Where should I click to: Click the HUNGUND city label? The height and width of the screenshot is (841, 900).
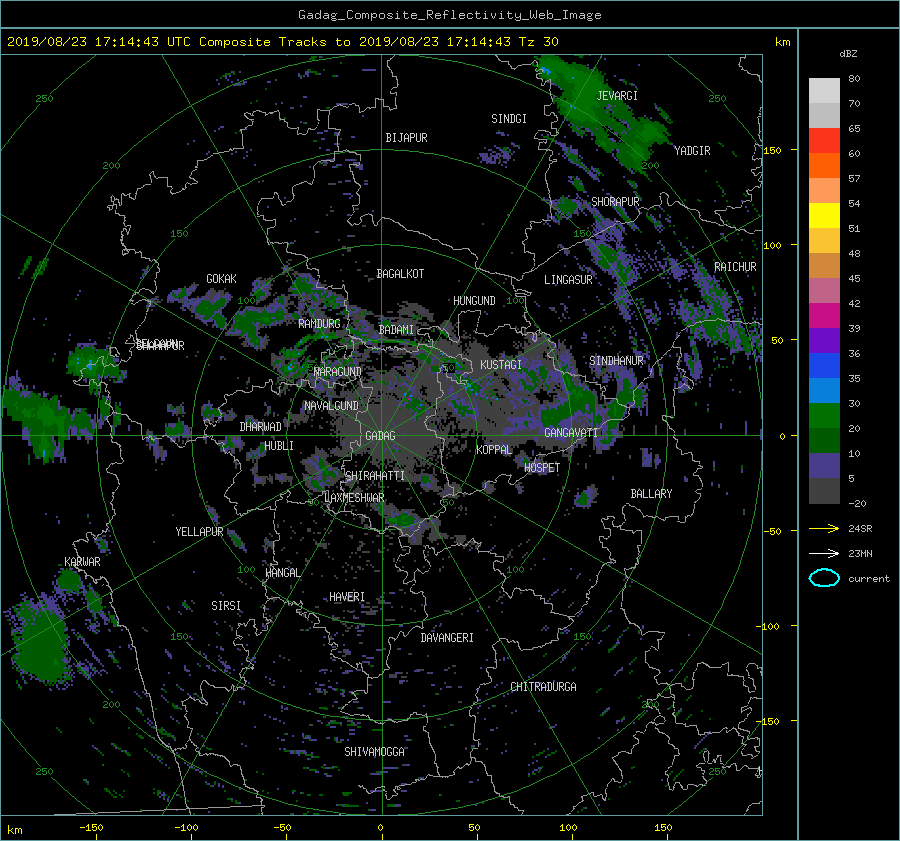click(x=474, y=301)
